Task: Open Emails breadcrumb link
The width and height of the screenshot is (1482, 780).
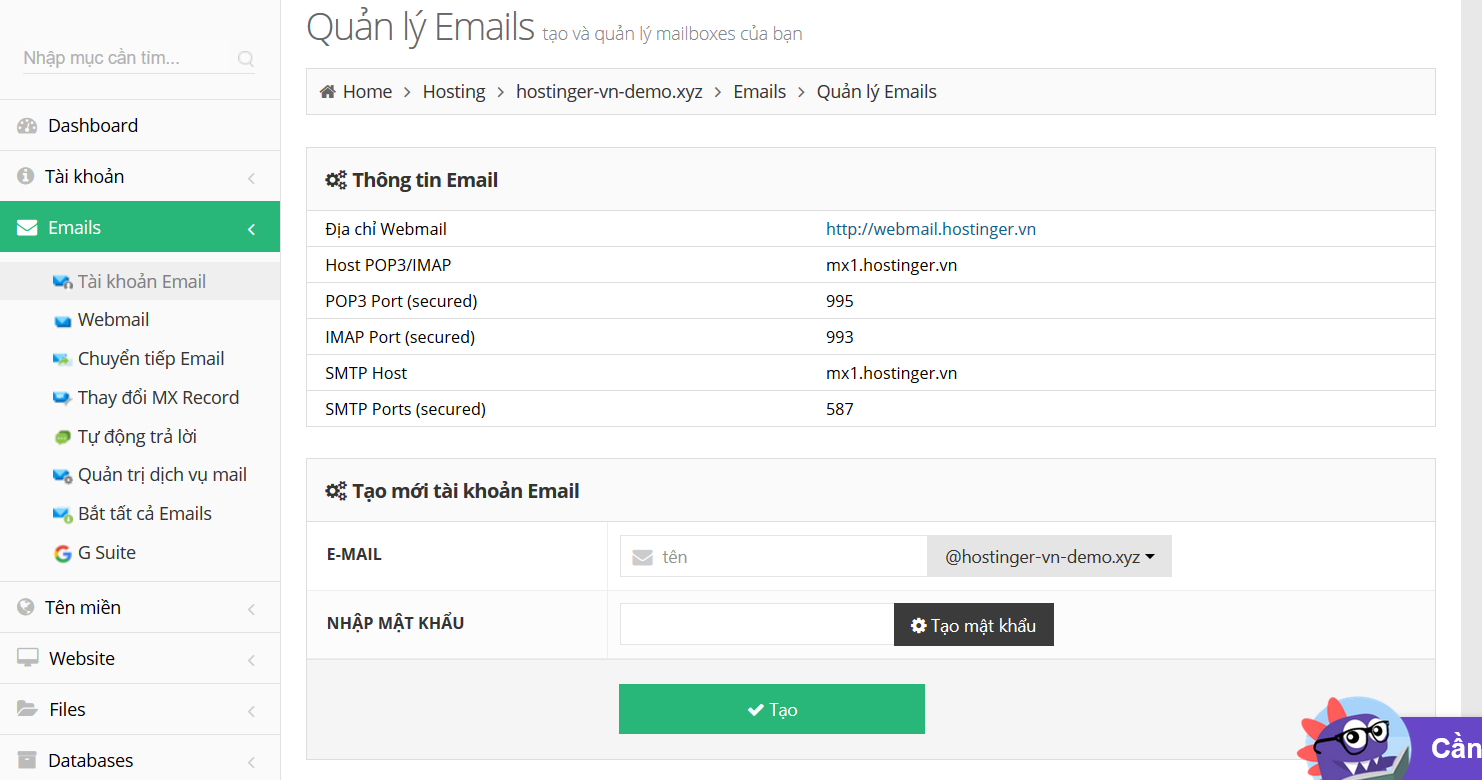Action: tap(760, 92)
